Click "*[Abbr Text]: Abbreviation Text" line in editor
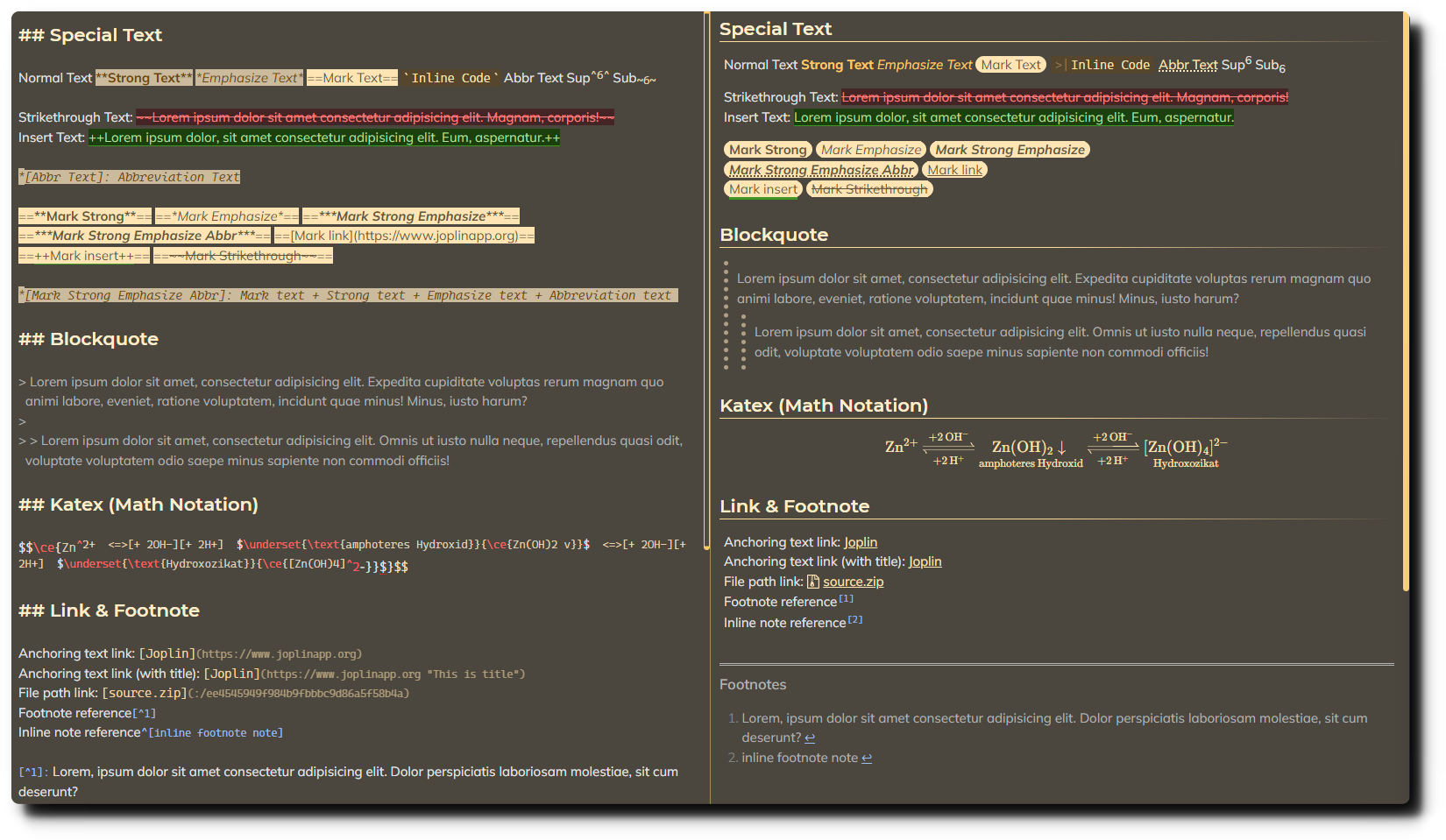 point(130,177)
